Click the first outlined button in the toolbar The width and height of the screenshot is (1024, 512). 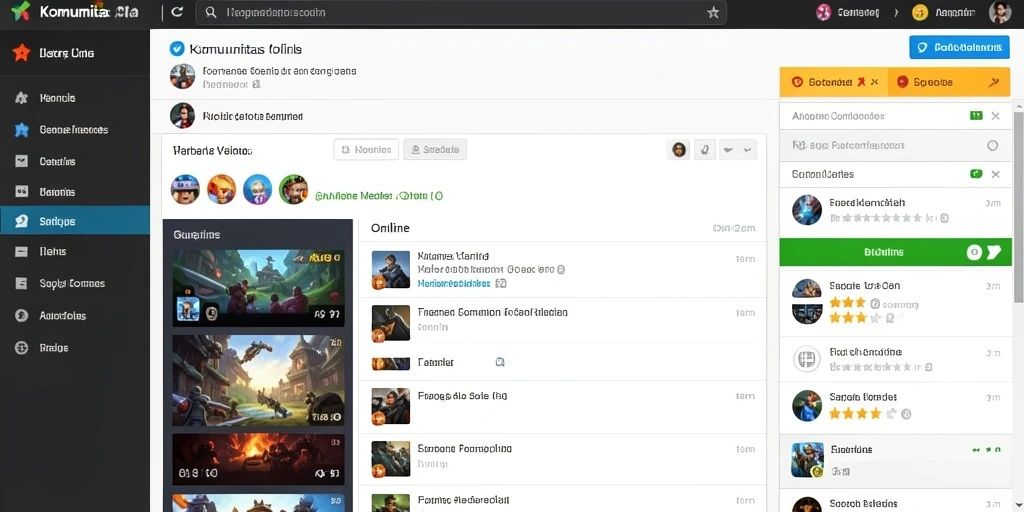point(366,150)
